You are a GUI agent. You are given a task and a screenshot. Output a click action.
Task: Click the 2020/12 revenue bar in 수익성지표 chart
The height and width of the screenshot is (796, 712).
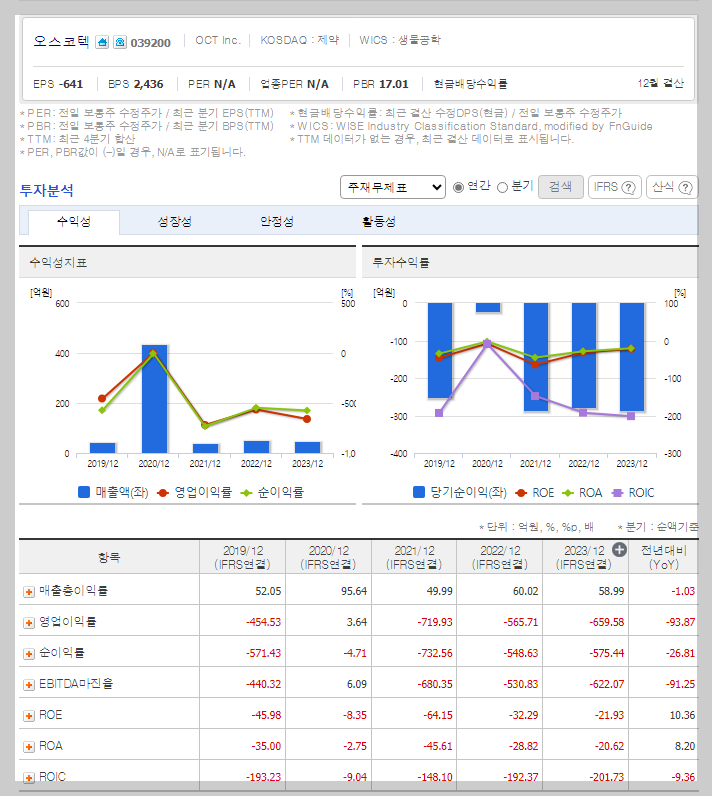pyautogui.click(x=154, y=399)
